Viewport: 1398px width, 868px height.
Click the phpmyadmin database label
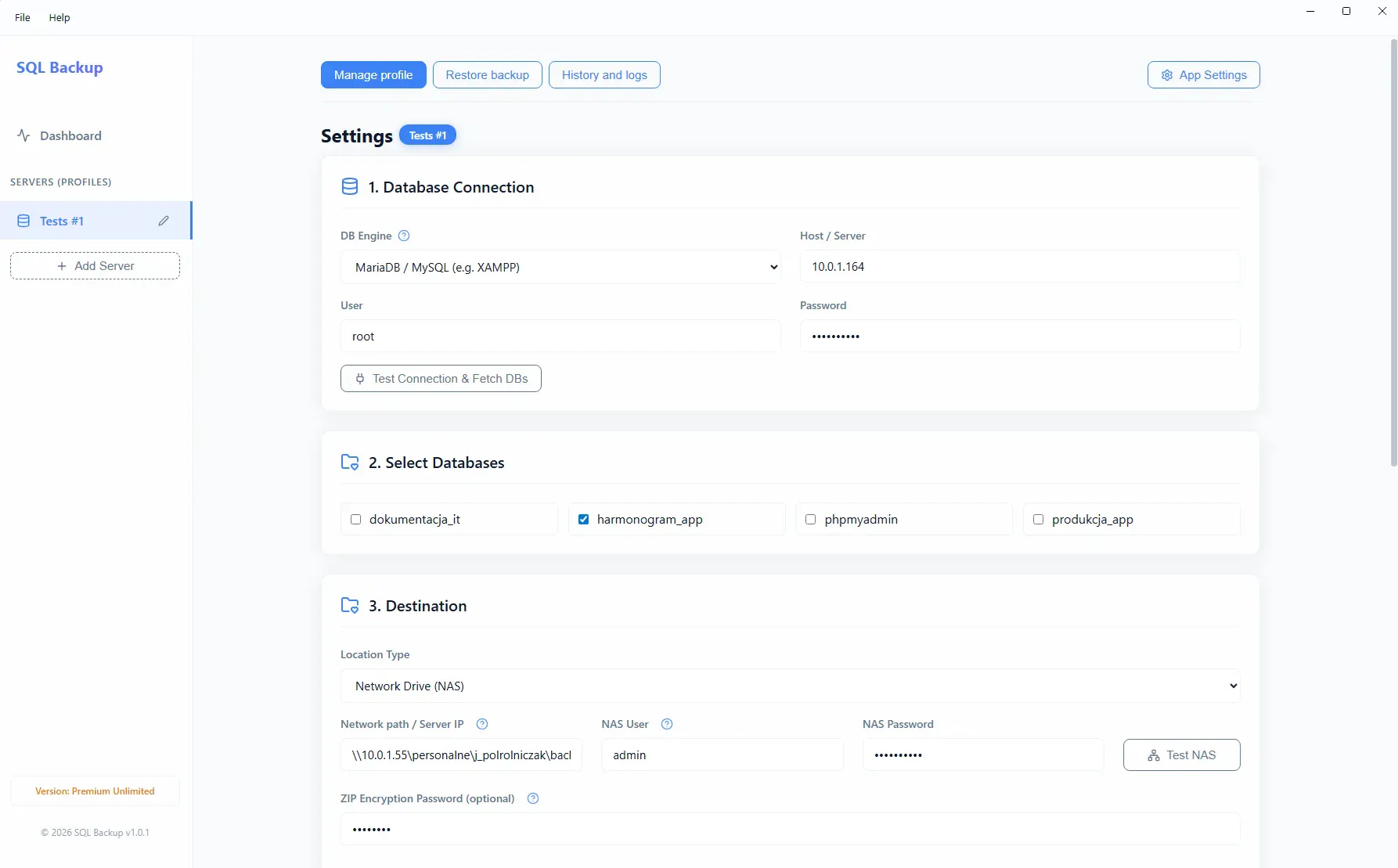coord(861,519)
